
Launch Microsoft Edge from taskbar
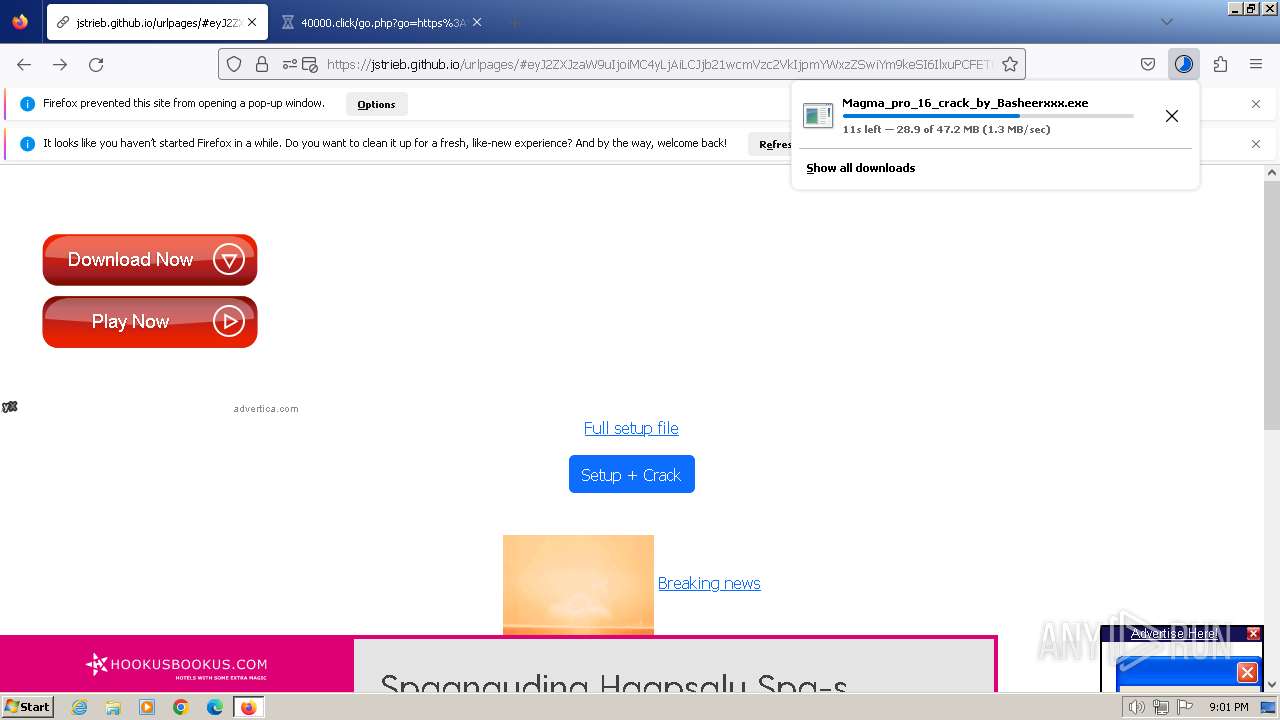[215, 707]
